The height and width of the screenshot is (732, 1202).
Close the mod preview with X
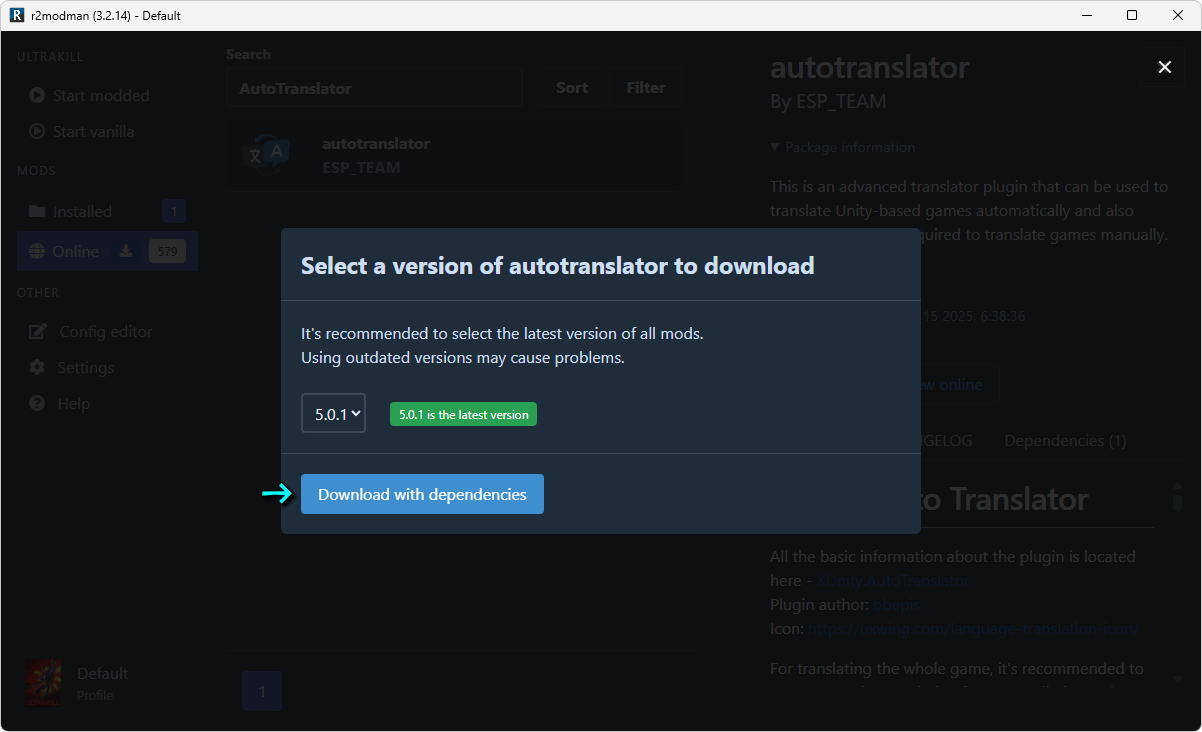coord(1164,67)
